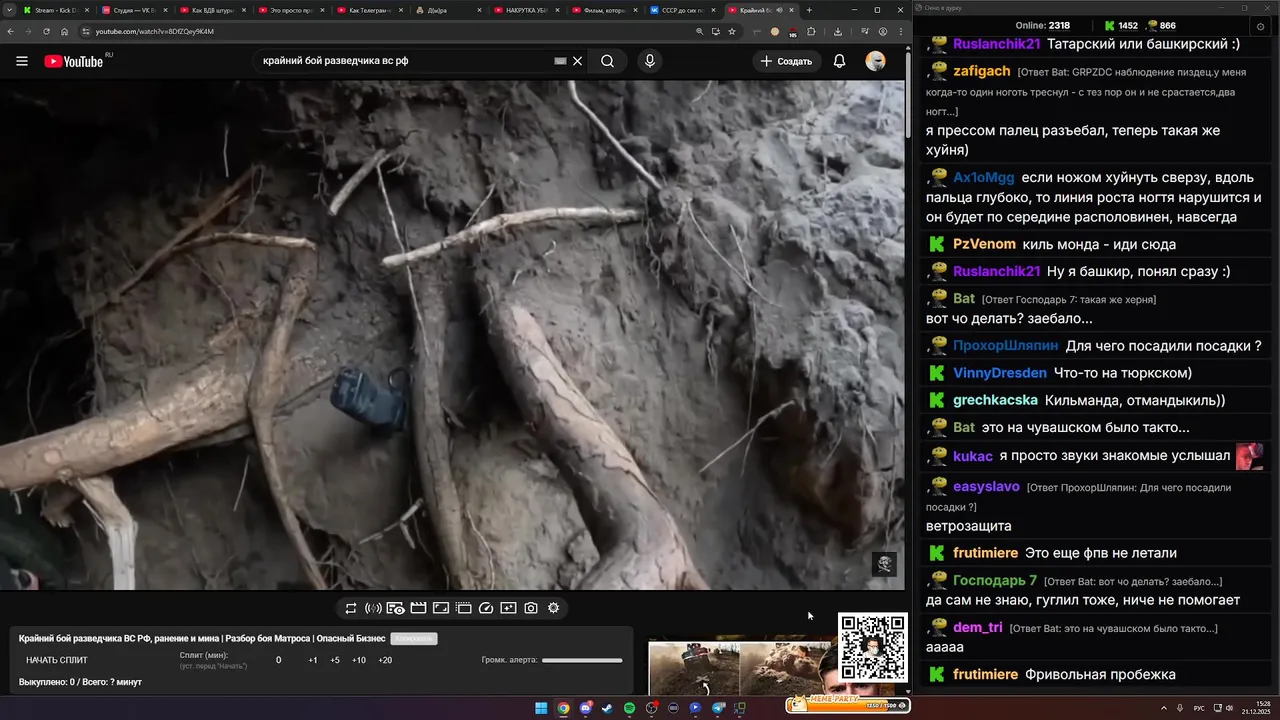Open player toolbar gear settings
Viewport: 1280px width, 720px height.
553,608
